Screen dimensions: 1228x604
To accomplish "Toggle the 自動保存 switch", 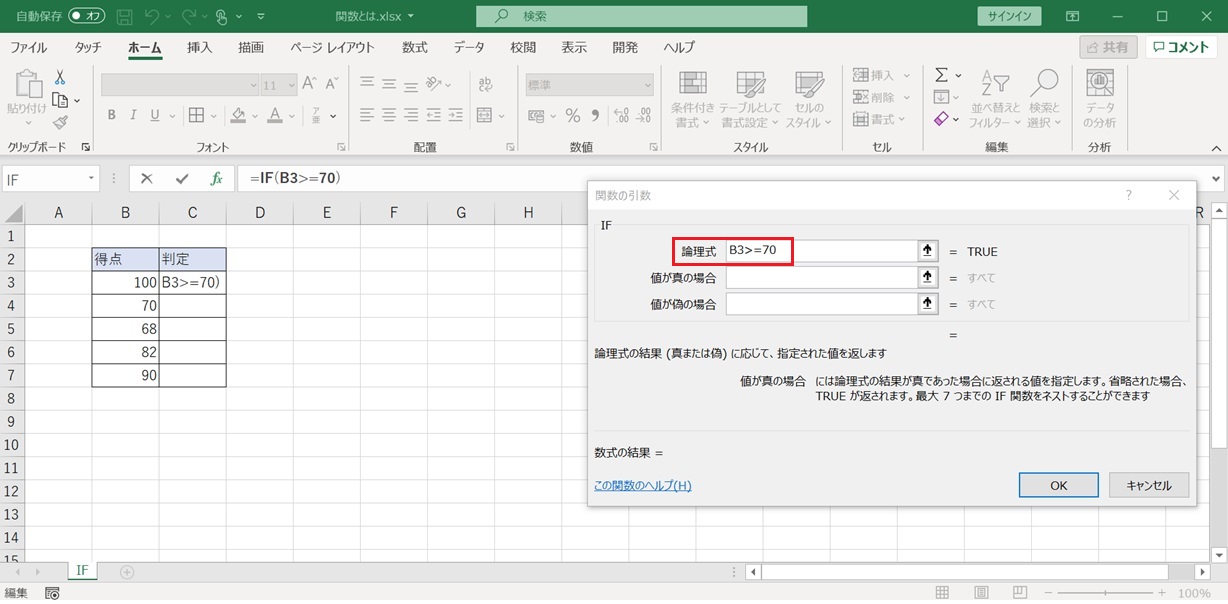I will [87, 17].
